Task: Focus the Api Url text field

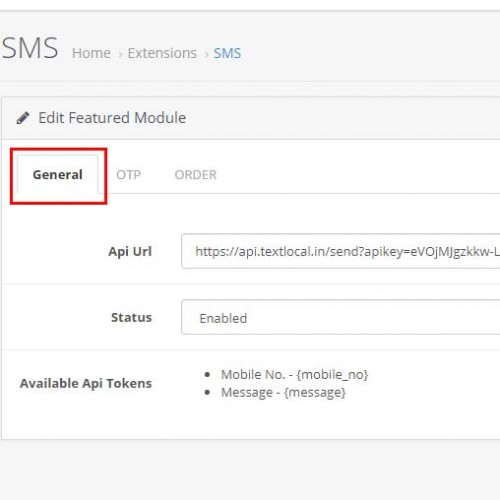Action: coord(340,251)
